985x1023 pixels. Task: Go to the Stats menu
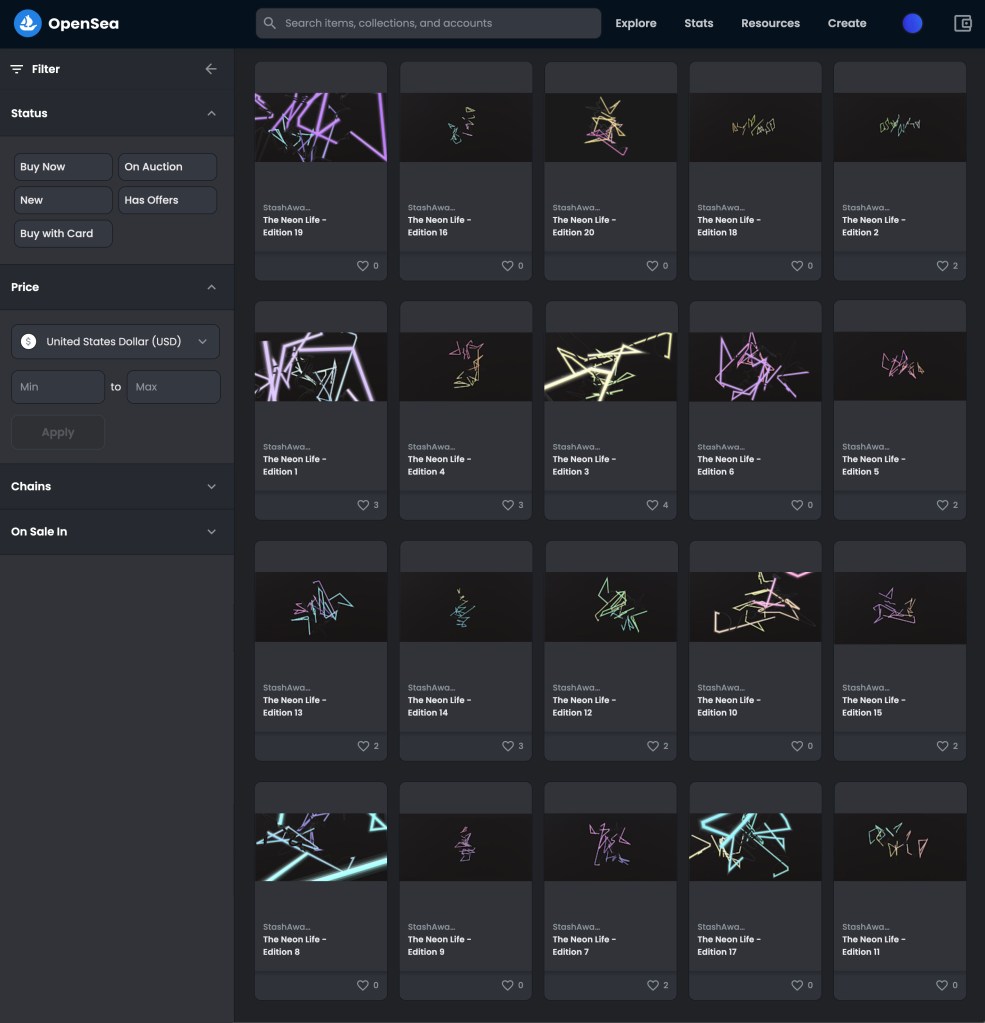coord(699,23)
